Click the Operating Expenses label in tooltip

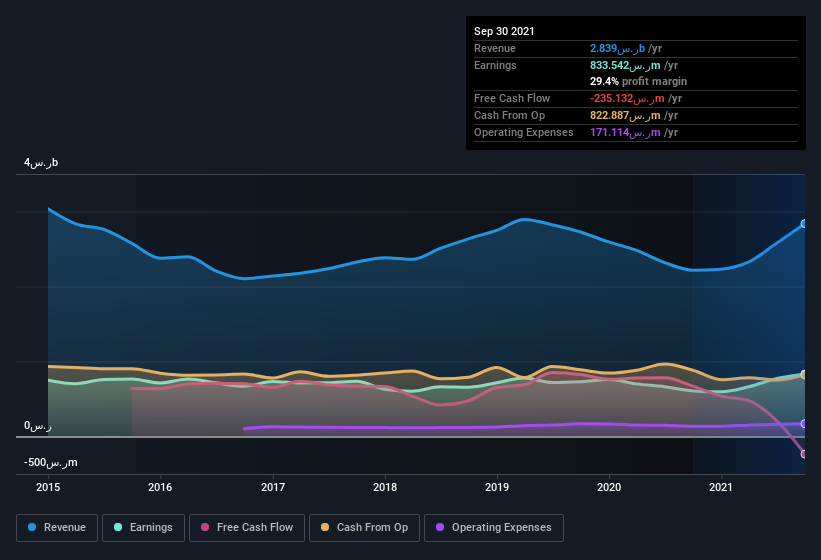click(x=524, y=132)
